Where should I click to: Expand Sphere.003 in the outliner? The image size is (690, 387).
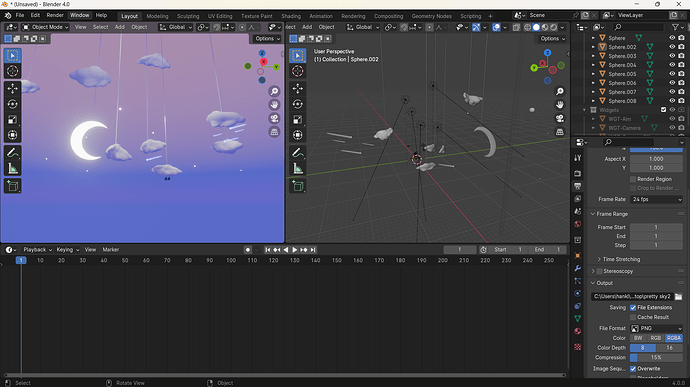pyautogui.click(x=593, y=56)
